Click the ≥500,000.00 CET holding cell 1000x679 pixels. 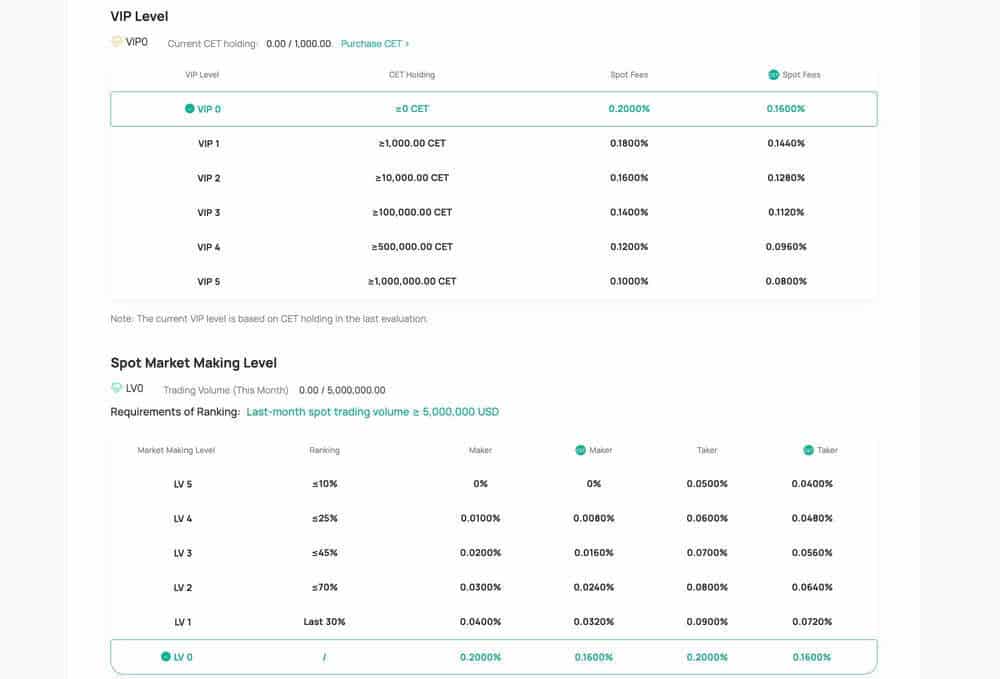[x=412, y=247]
